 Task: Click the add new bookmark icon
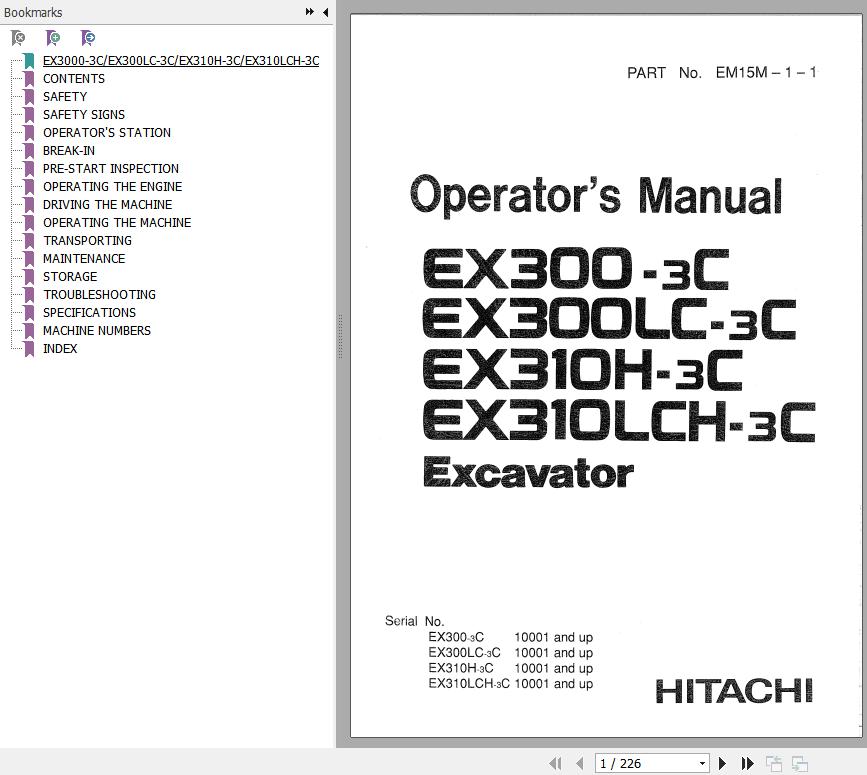(53, 38)
